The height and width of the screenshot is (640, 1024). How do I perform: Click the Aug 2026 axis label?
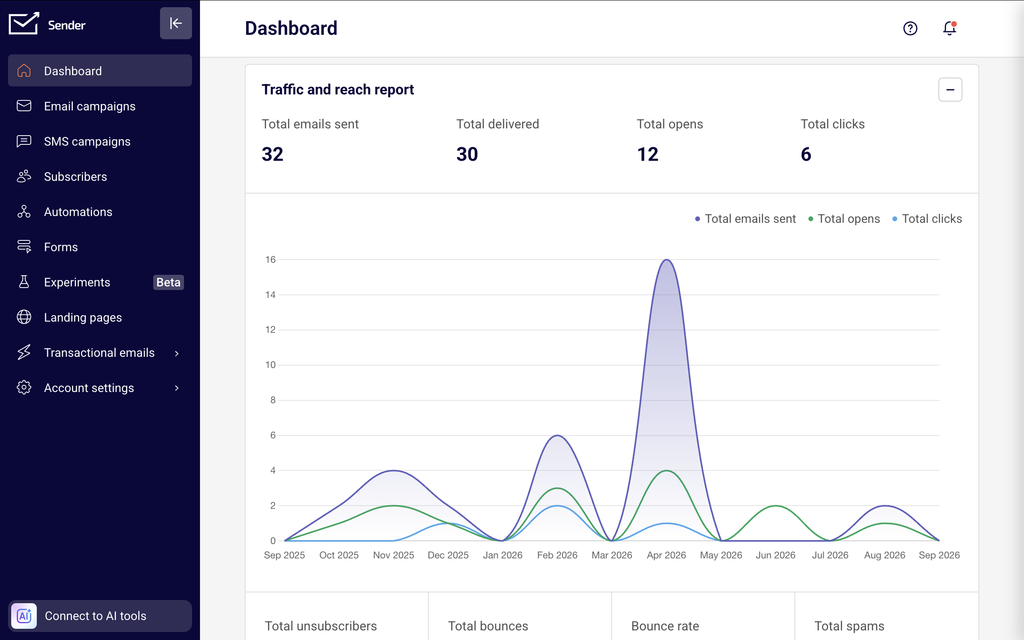884,555
